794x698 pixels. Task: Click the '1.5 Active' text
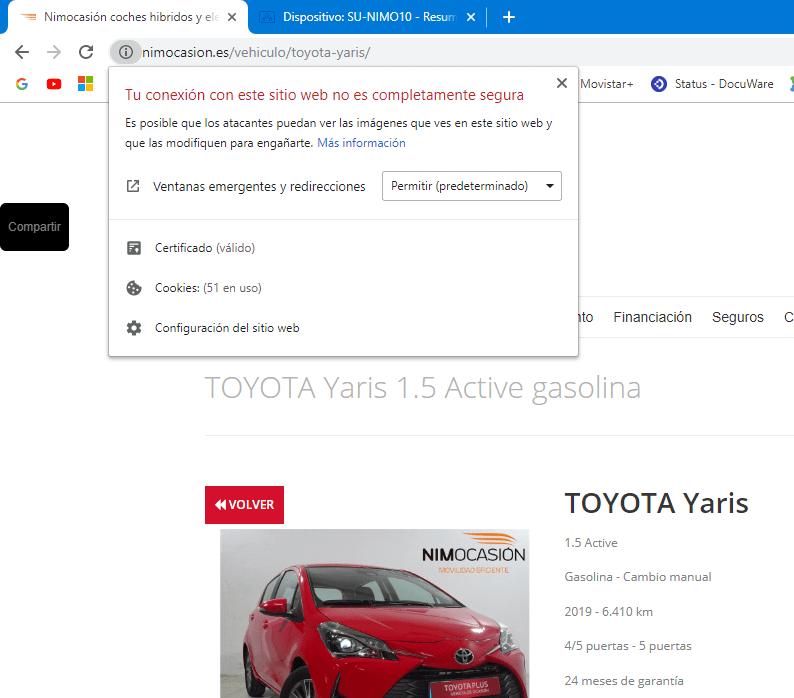click(x=591, y=542)
